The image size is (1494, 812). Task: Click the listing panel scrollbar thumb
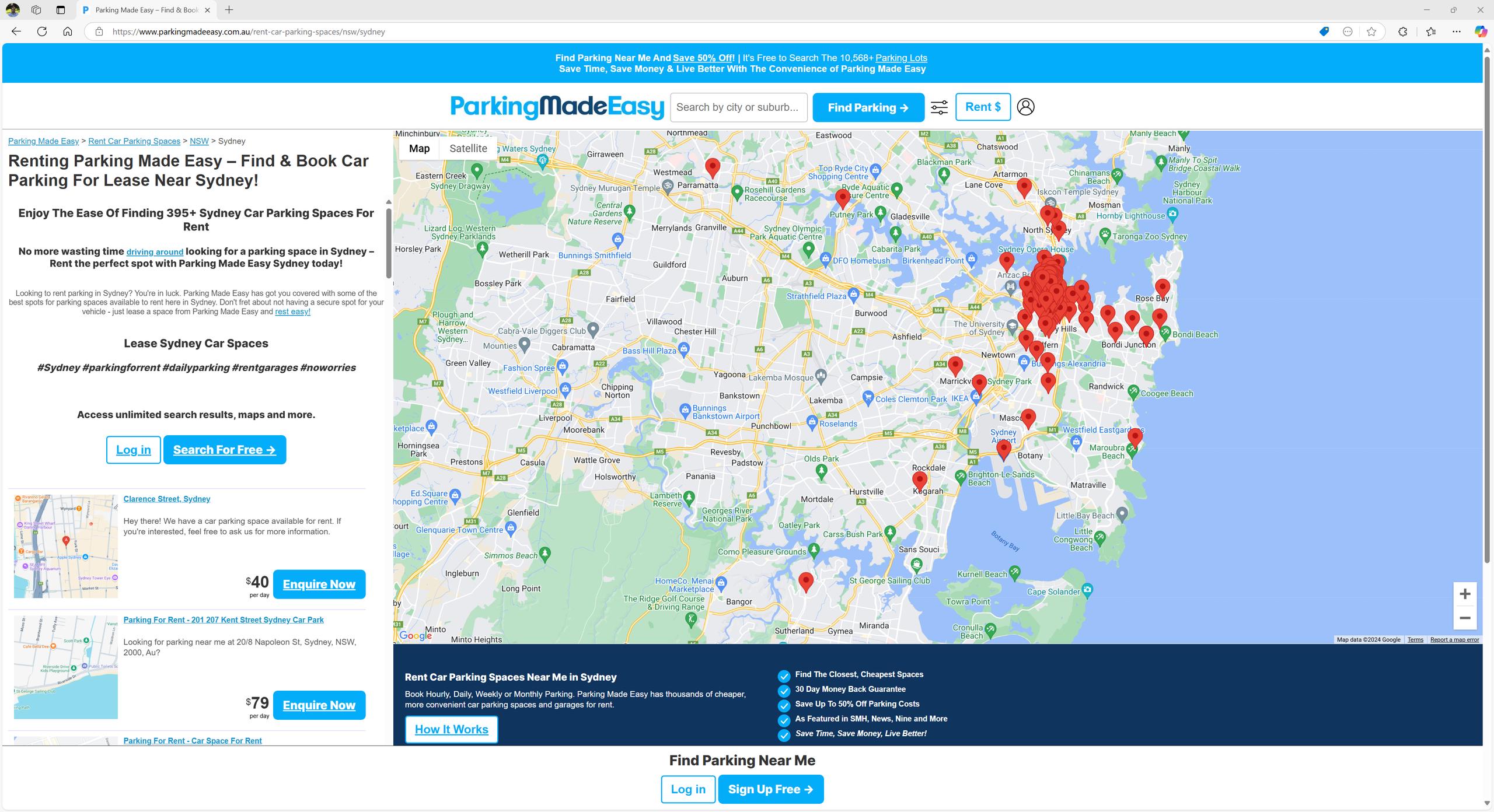point(389,242)
